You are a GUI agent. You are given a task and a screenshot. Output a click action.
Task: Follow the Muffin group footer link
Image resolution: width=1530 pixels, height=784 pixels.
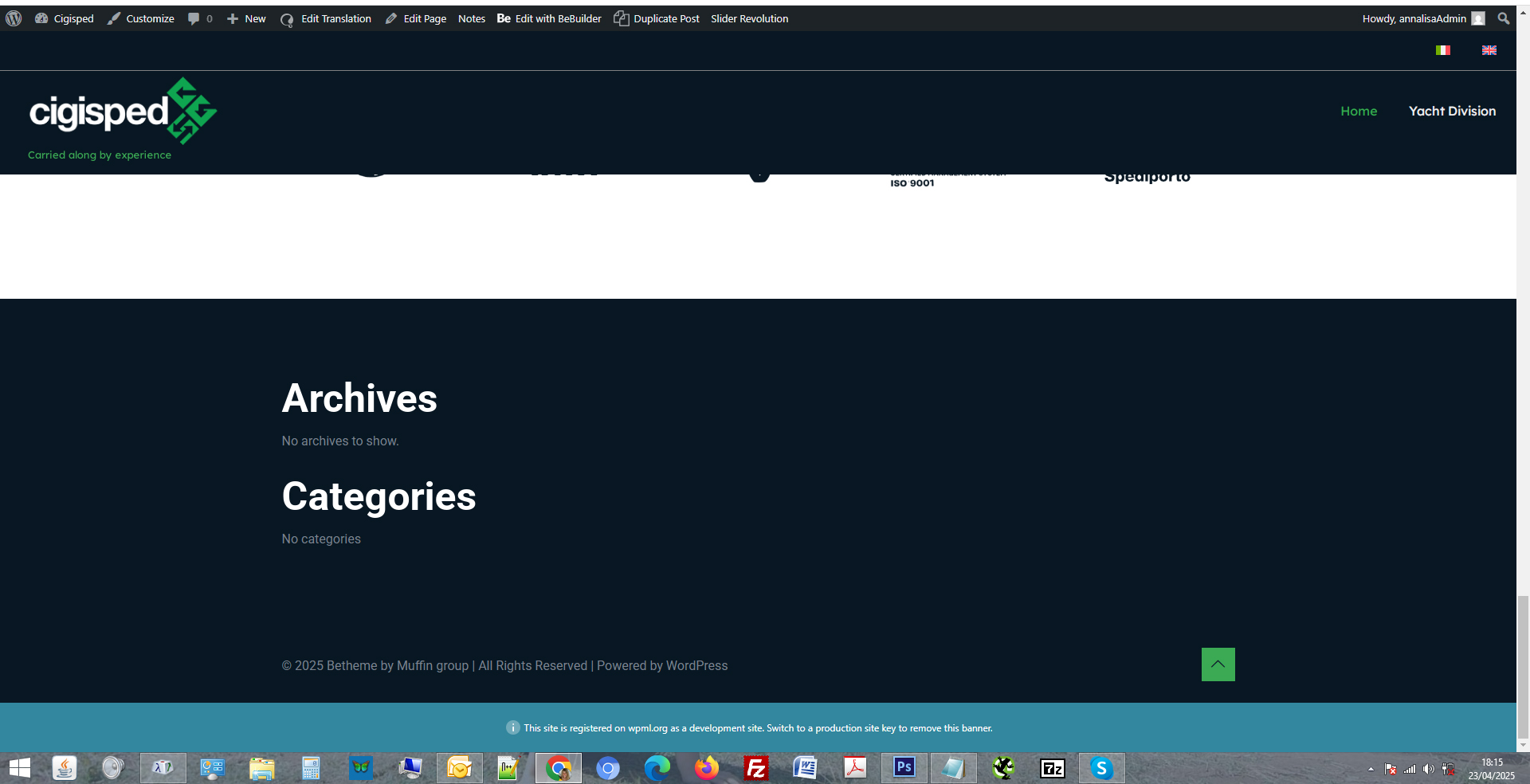coord(433,665)
